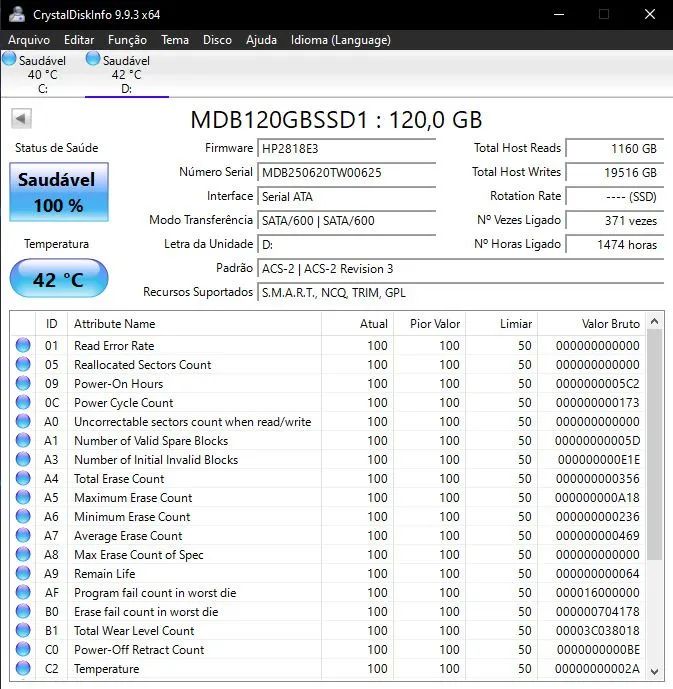Click the Padrão field ACS-2 Revision 3
Image resolution: width=673 pixels, height=689 pixels.
tap(461, 268)
